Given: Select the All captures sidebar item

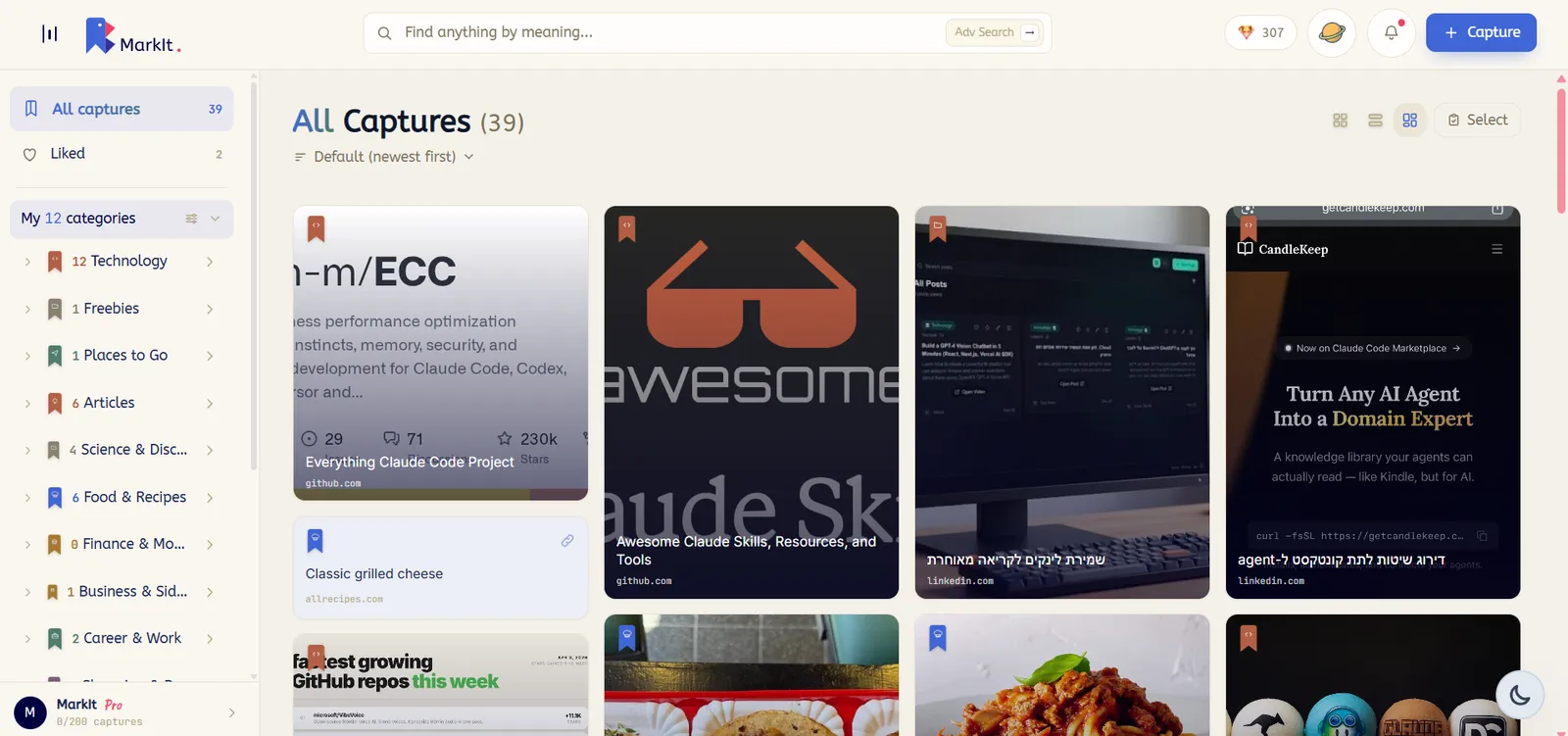Looking at the screenshot, I should [x=122, y=109].
